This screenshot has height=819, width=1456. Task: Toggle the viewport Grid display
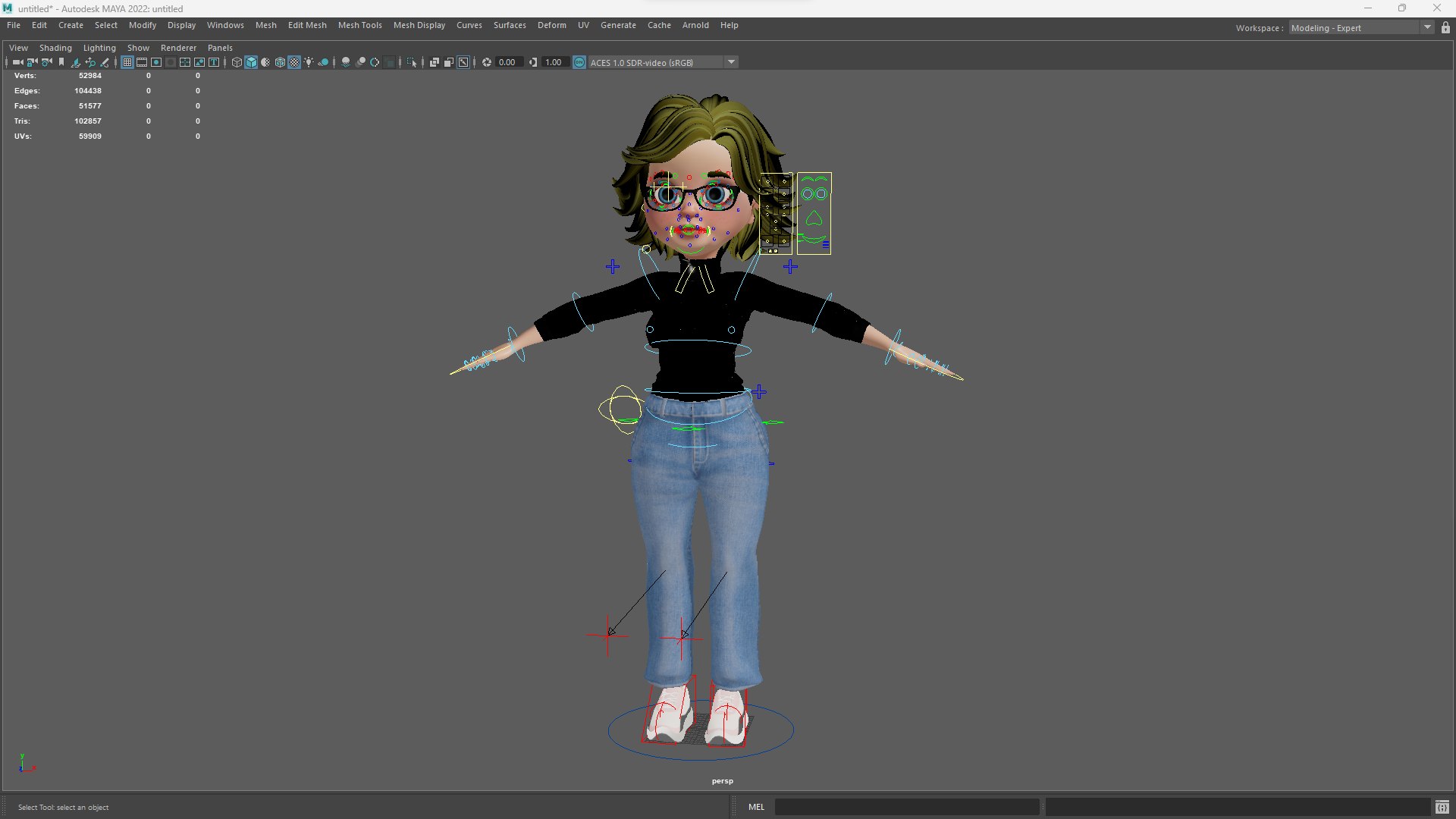[x=127, y=62]
